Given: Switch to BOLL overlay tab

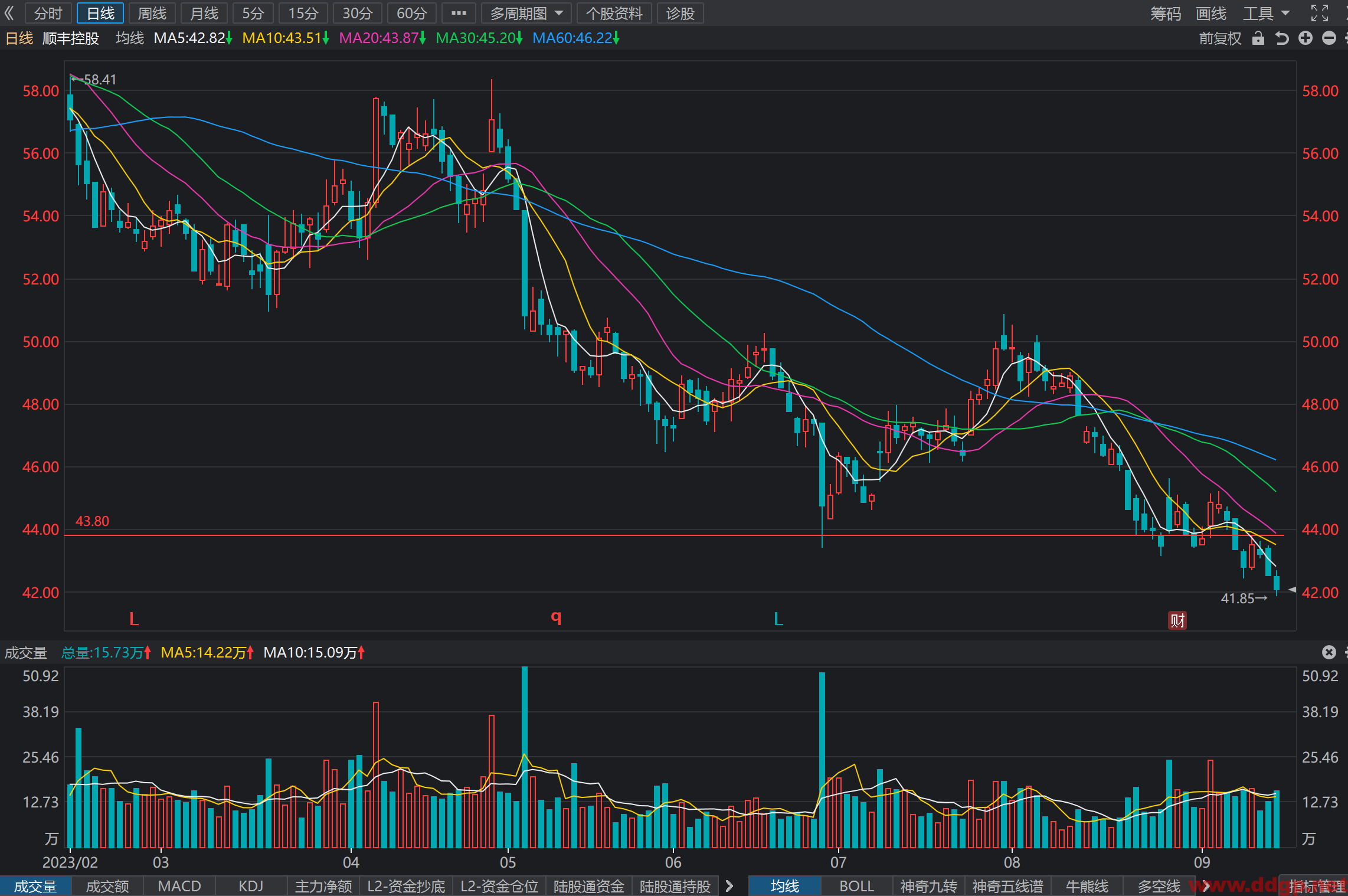Looking at the screenshot, I should (x=856, y=886).
